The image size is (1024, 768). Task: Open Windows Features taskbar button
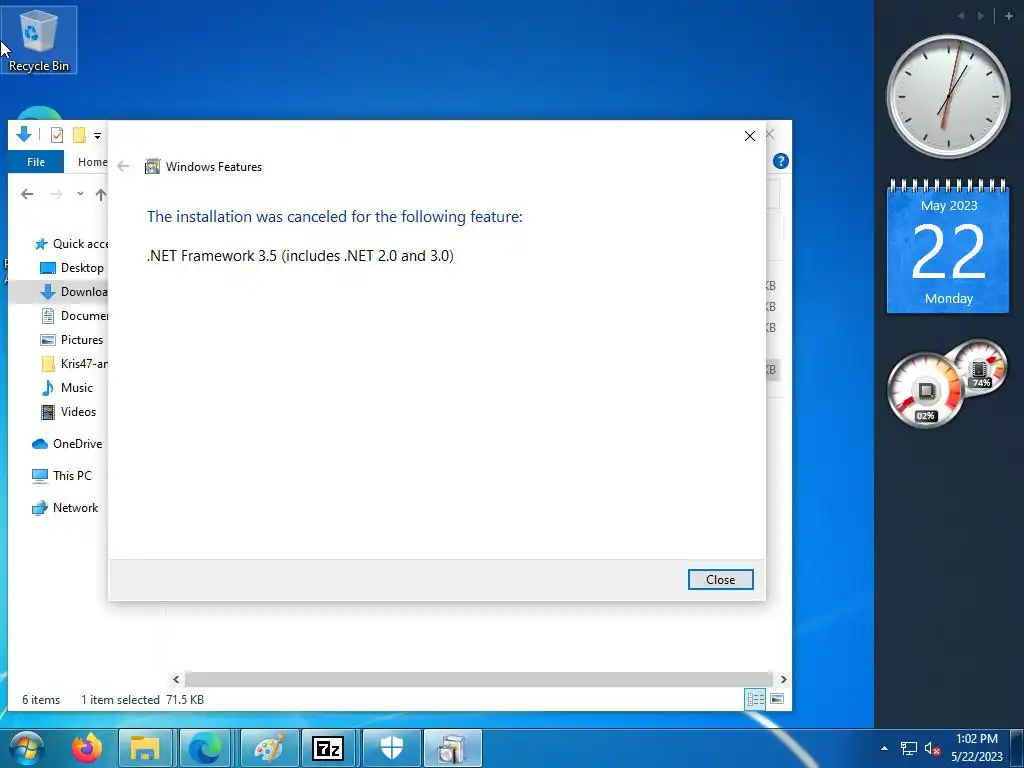click(453, 748)
